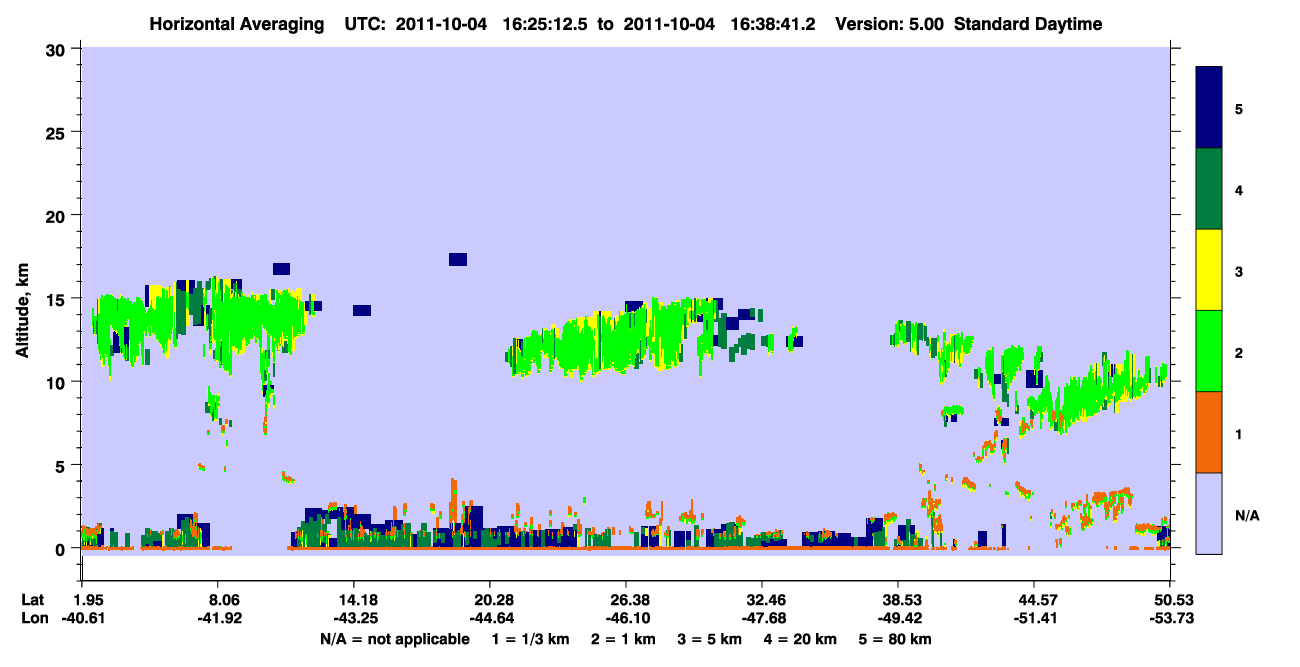The width and height of the screenshot is (1300, 667).
Task: Click the 'Lat' row label
Action: [x=33, y=600]
